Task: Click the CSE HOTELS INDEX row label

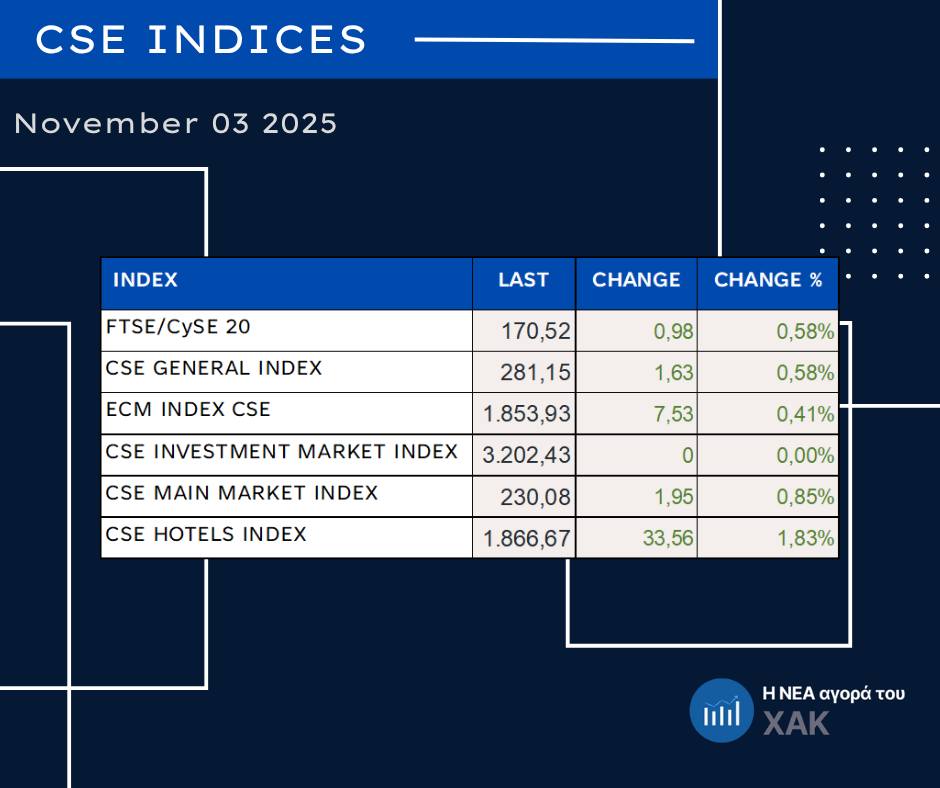Action: (x=206, y=535)
